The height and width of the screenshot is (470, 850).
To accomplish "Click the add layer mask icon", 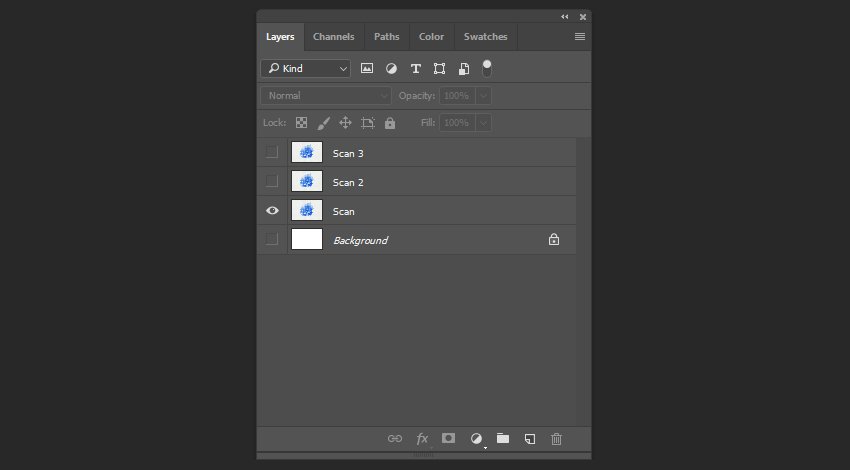I will [449, 438].
